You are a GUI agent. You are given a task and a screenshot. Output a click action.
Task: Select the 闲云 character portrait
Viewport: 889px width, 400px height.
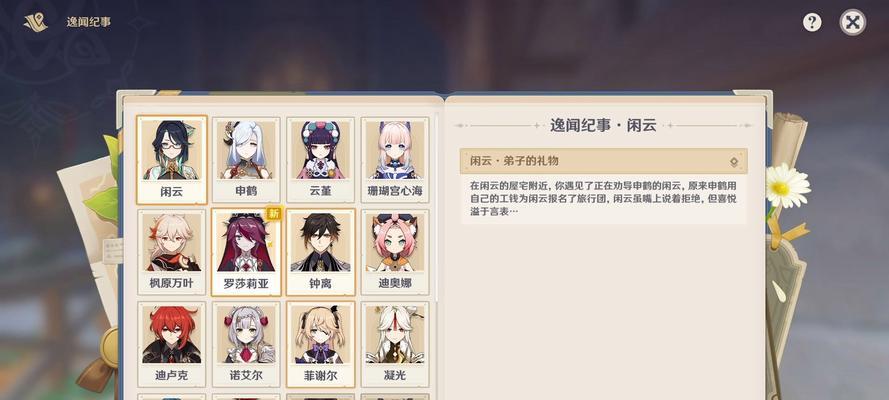(x=171, y=160)
